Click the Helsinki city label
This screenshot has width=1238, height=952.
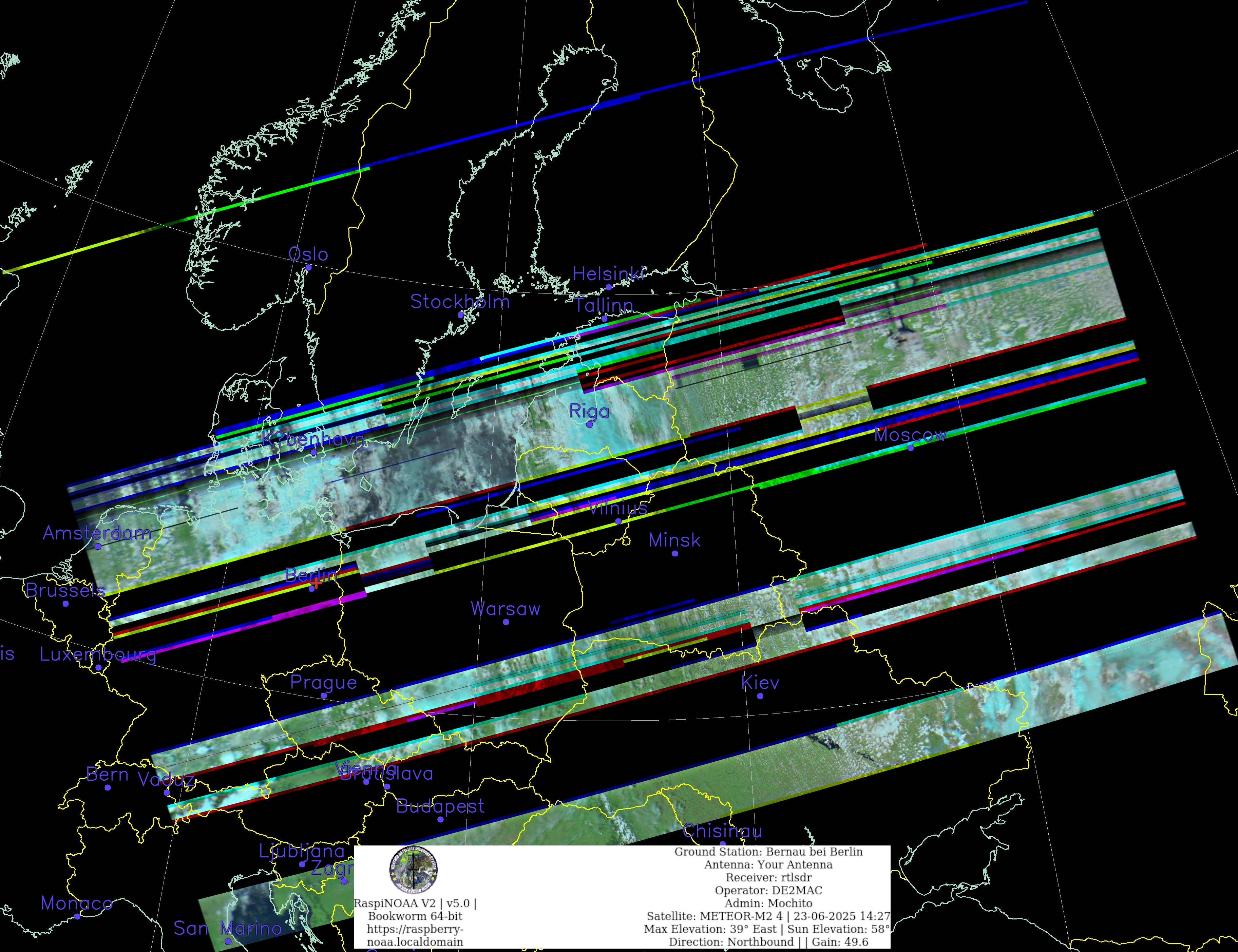point(609,274)
